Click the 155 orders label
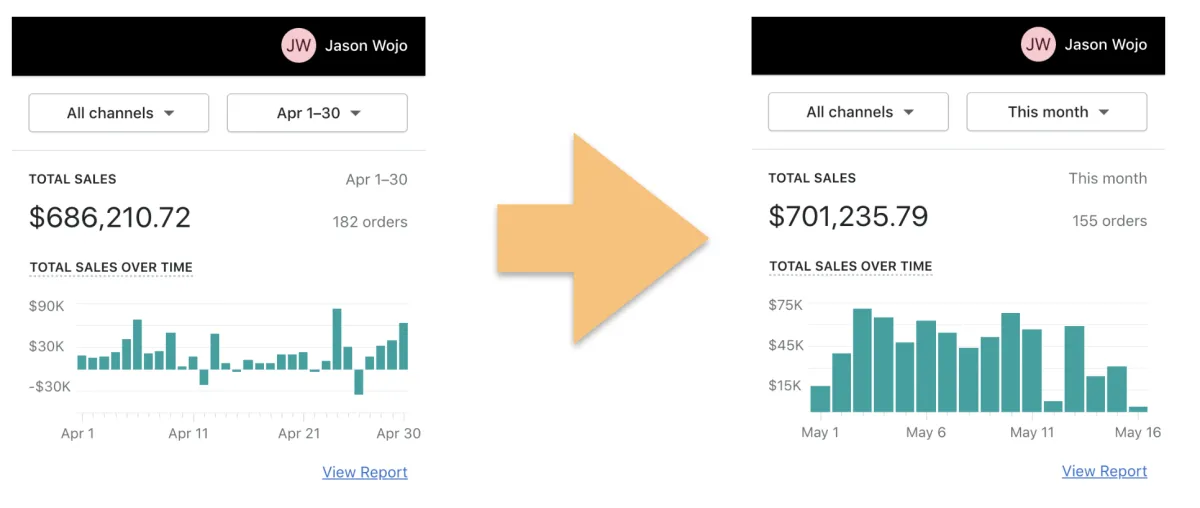1200x508 pixels. click(1109, 221)
